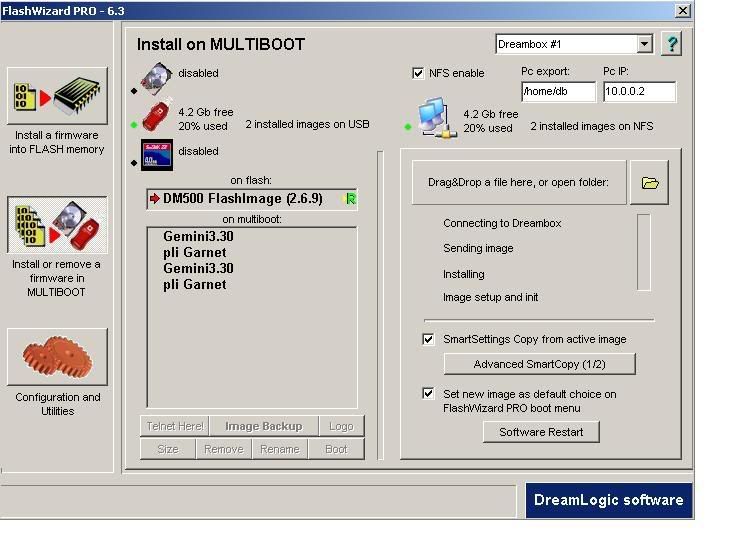Viewport: 732px width, 548px height.
Task: Click the red arrow beside DM500 FlashImage
Action: 155,199
